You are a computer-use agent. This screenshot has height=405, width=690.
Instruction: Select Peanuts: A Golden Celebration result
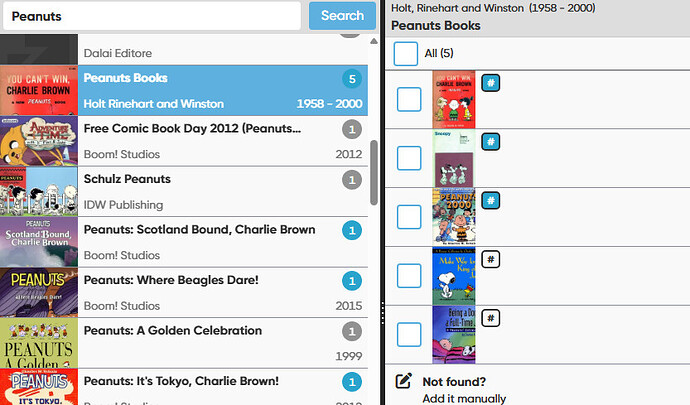[x=184, y=343]
